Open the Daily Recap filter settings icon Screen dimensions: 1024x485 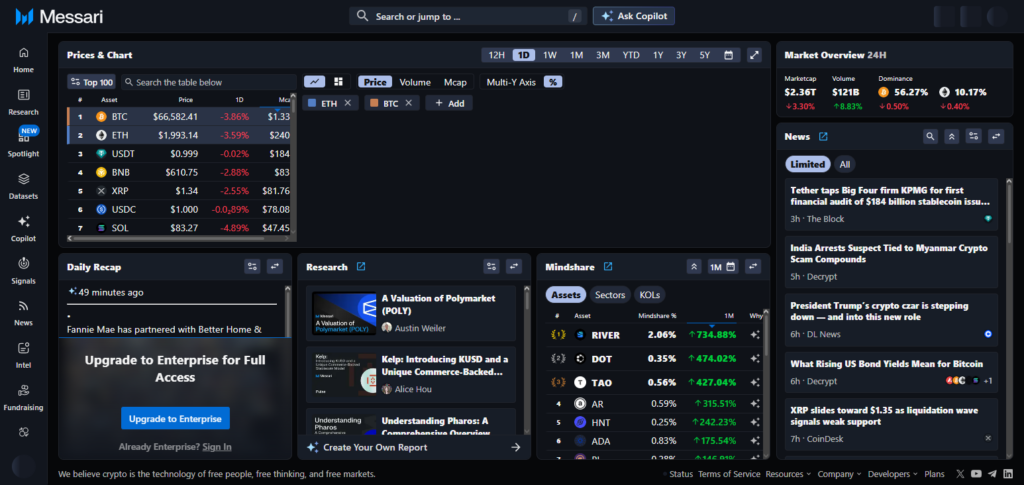(252, 266)
